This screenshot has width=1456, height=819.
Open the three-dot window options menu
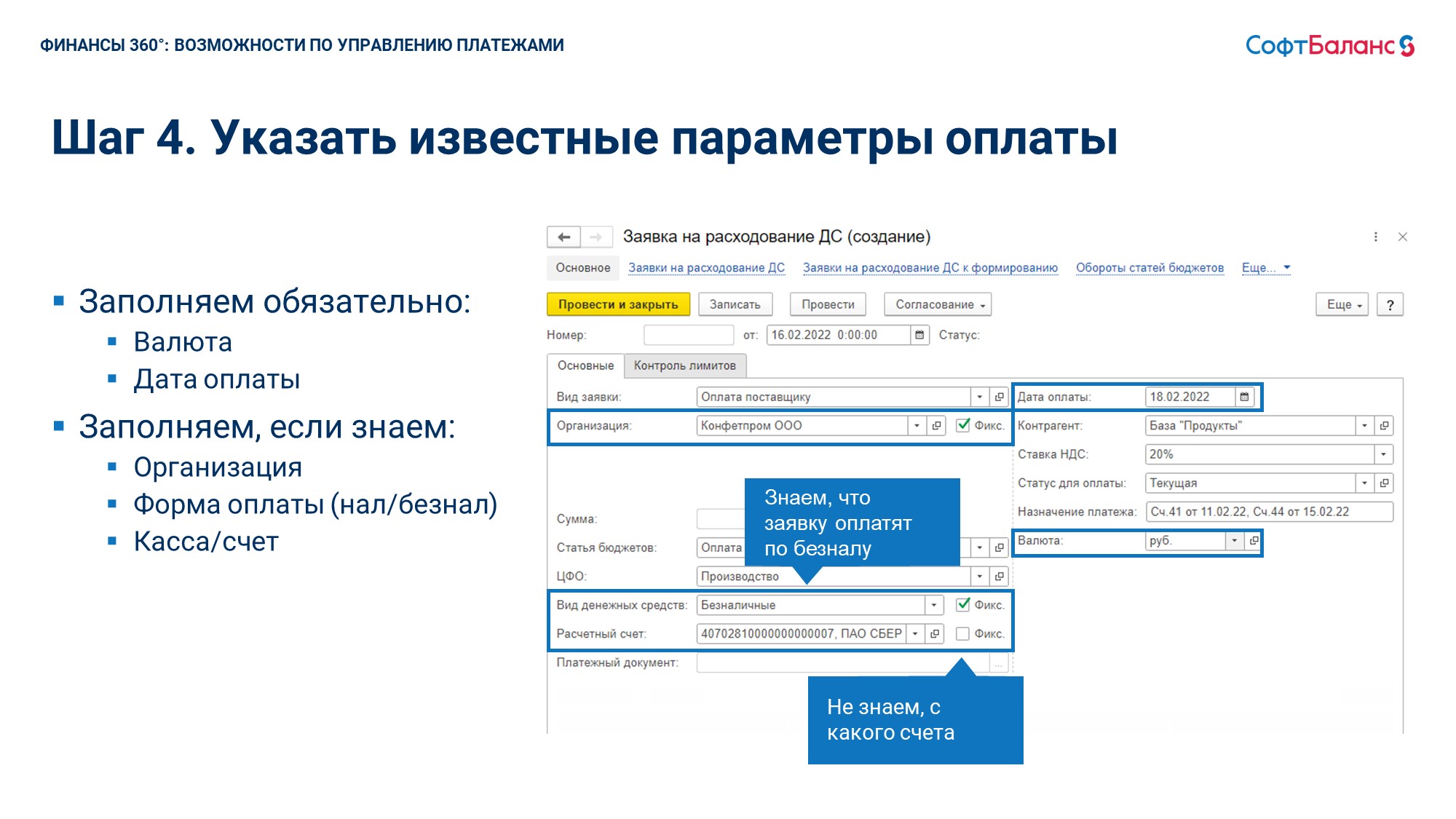[1375, 237]
